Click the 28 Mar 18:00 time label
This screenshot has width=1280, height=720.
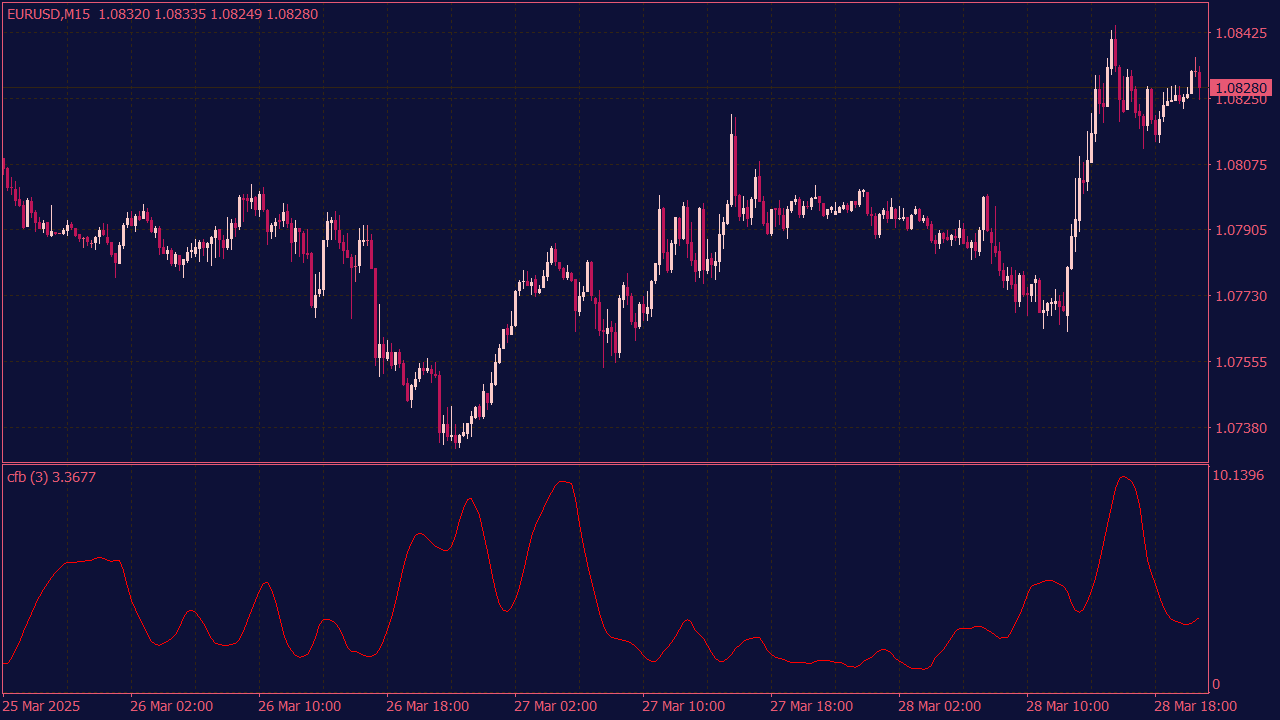[x=1196, y=706]
